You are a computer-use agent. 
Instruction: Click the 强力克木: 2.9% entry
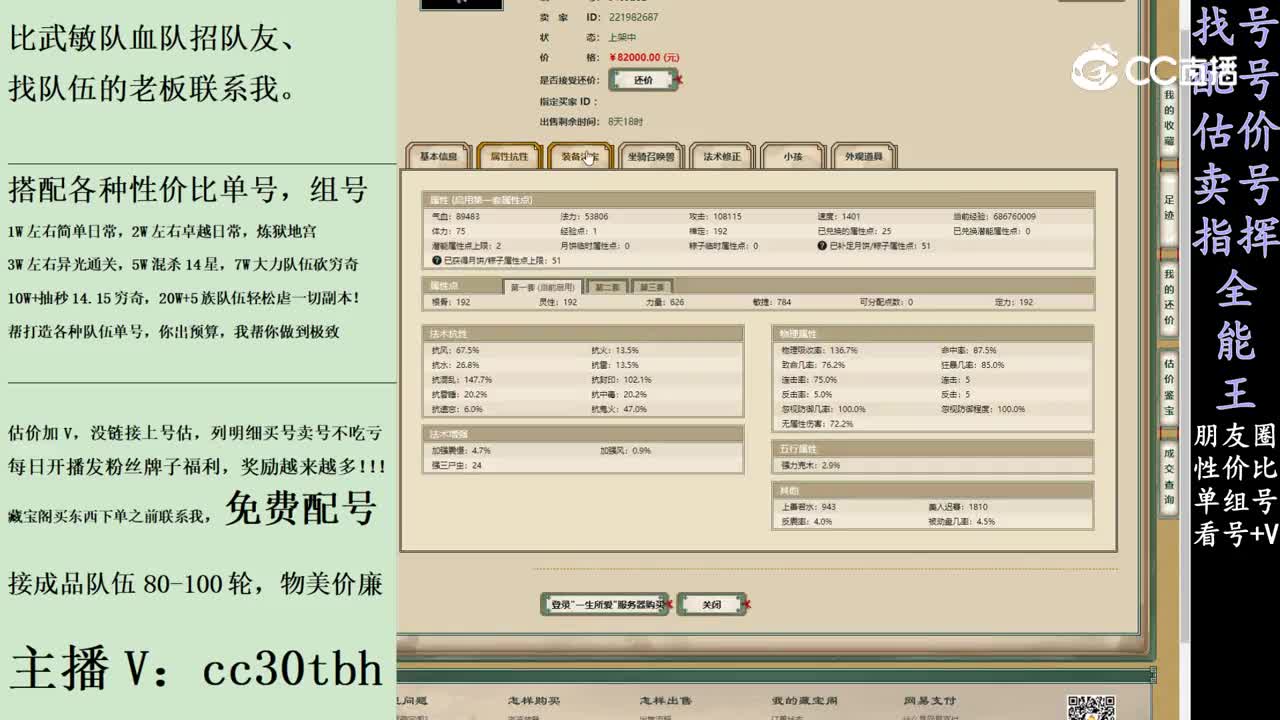[x=810, y=465]
